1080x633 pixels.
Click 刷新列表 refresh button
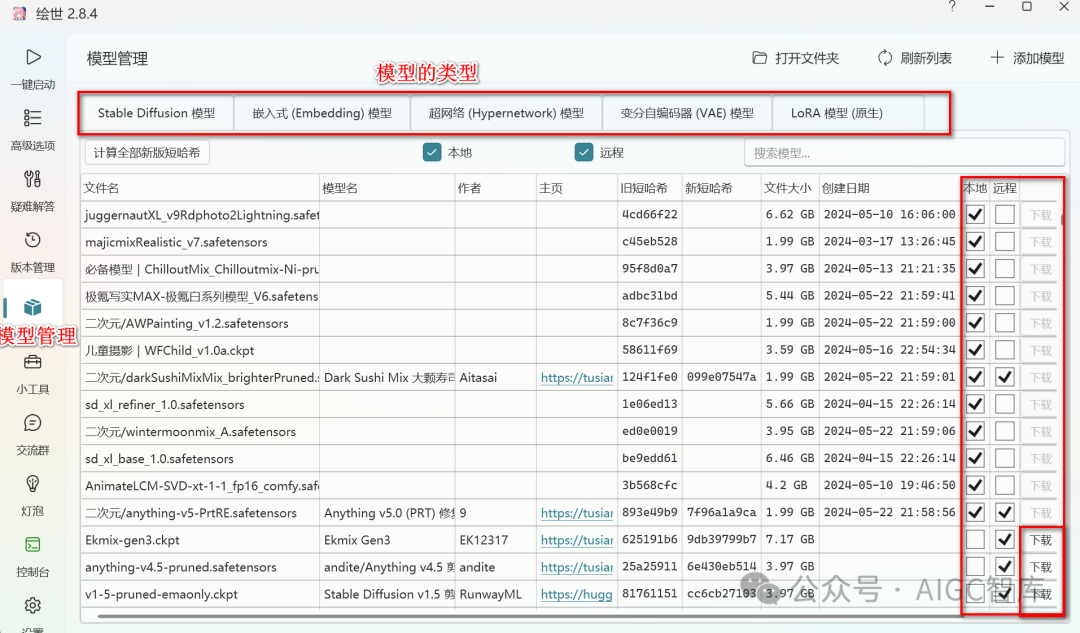pyautogui.click(x=915, y=58)
